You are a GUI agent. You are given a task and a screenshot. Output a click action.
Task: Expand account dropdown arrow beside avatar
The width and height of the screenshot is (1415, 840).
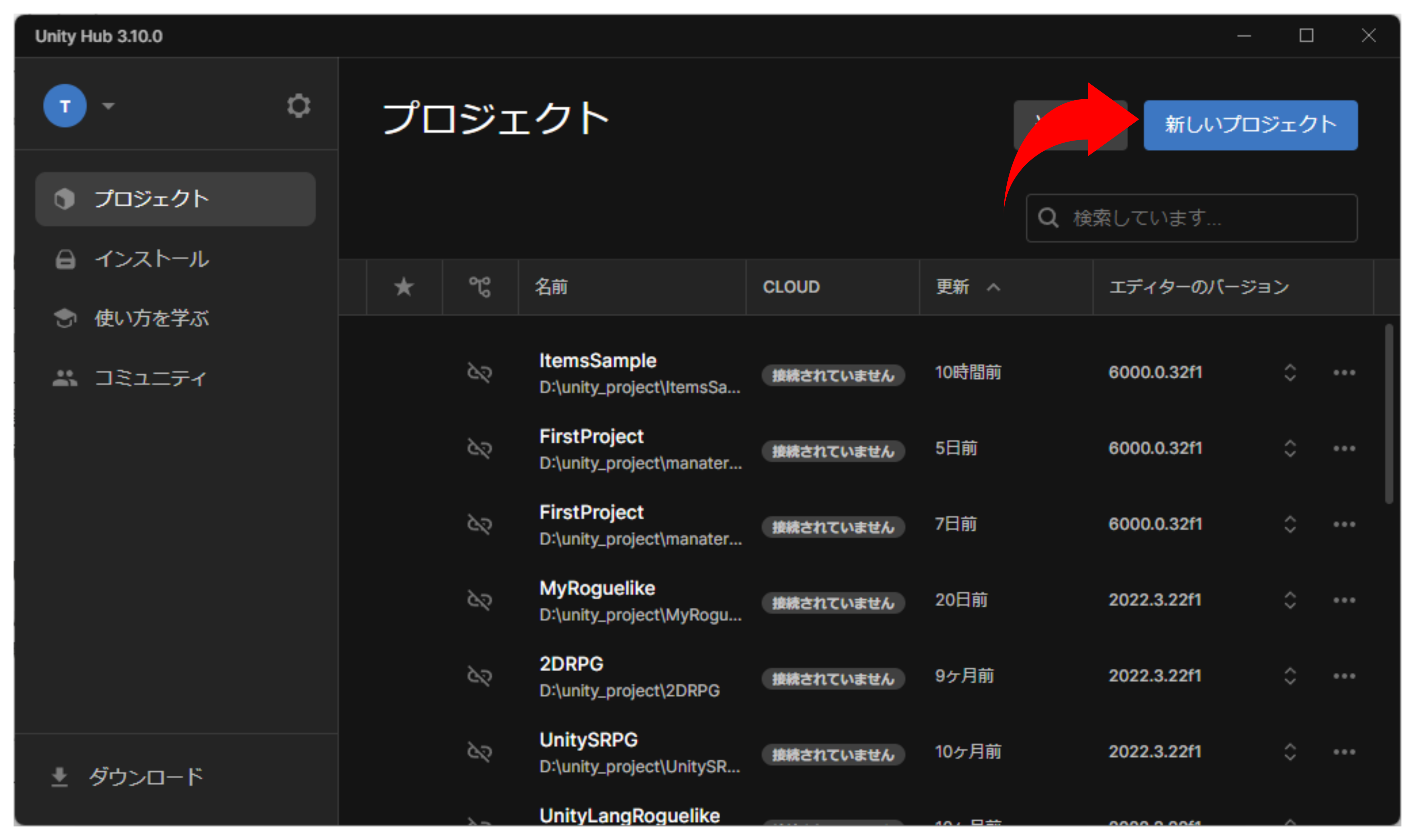[108, 106]
